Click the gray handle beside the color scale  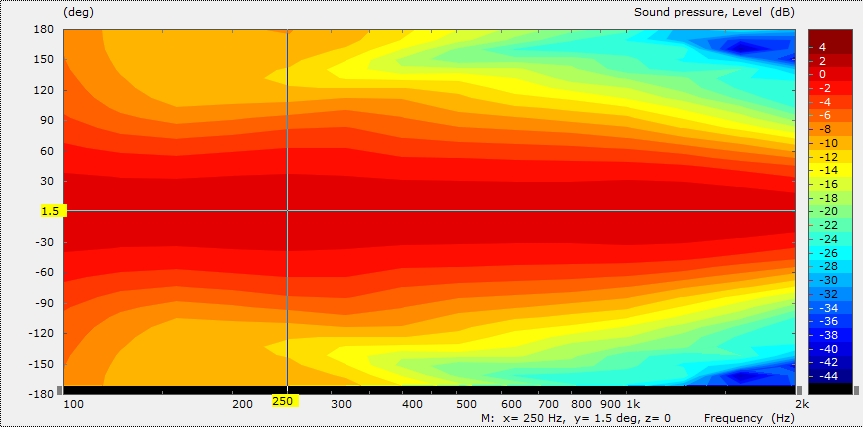pyautogui.click(x=856, y=390)
